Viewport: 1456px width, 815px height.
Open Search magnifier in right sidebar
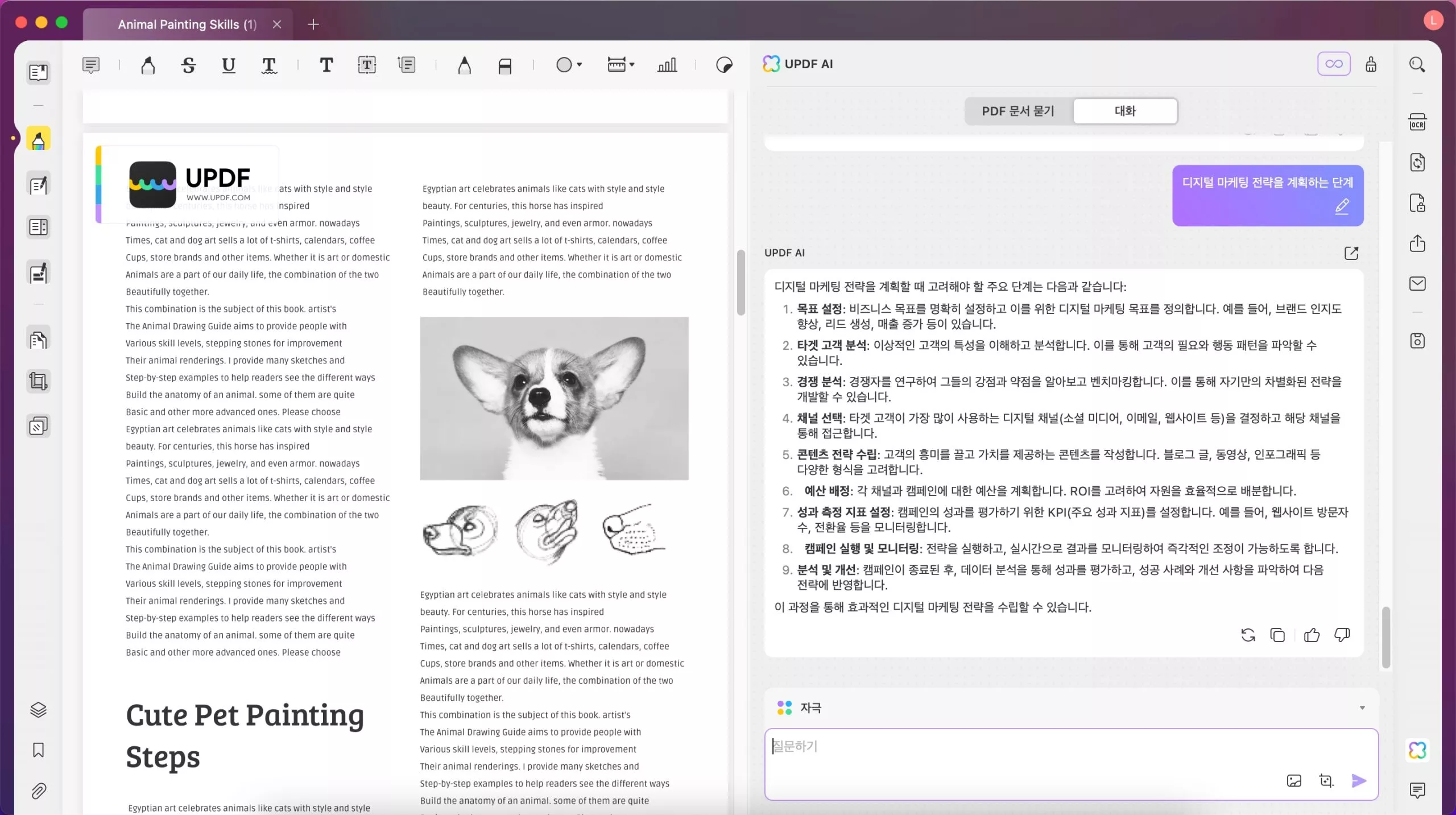click(1417, 64)
